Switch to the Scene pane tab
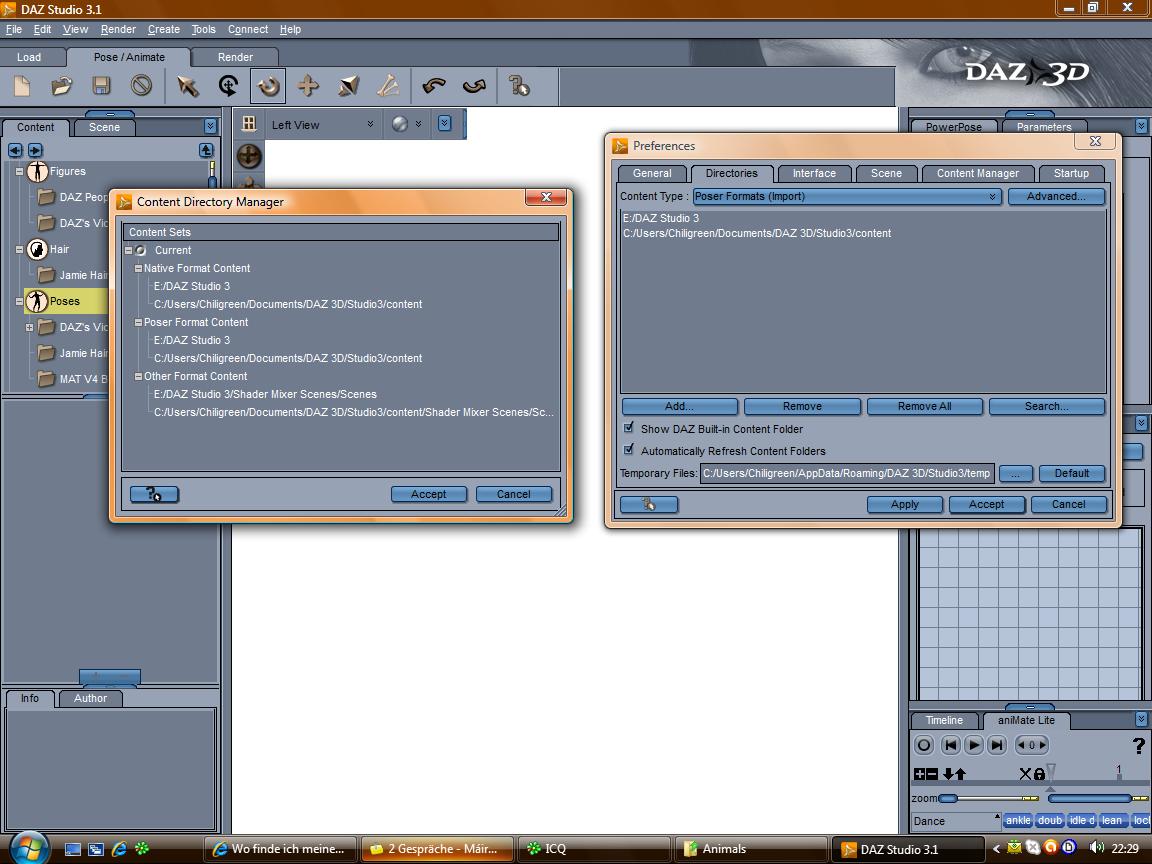This screenshot has width=1152, height=864. click(104, 127)
